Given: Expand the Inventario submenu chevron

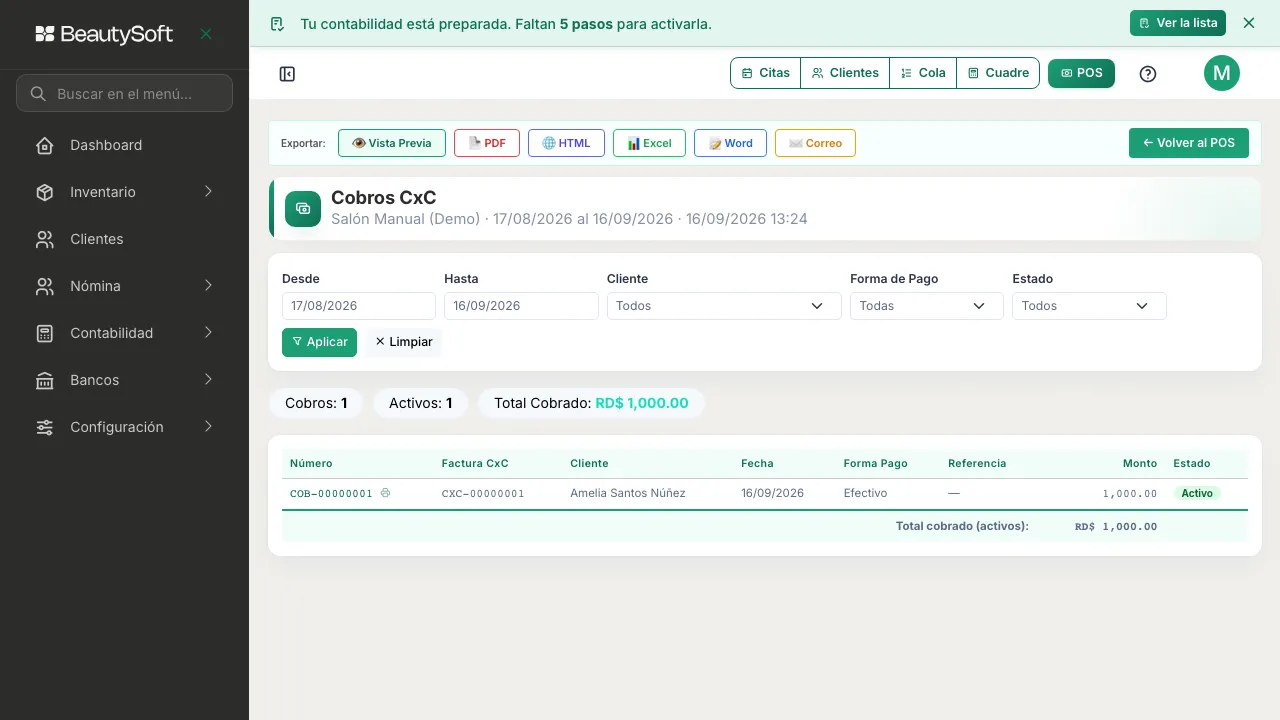Looking at the screenshot, I should (208, 192).
